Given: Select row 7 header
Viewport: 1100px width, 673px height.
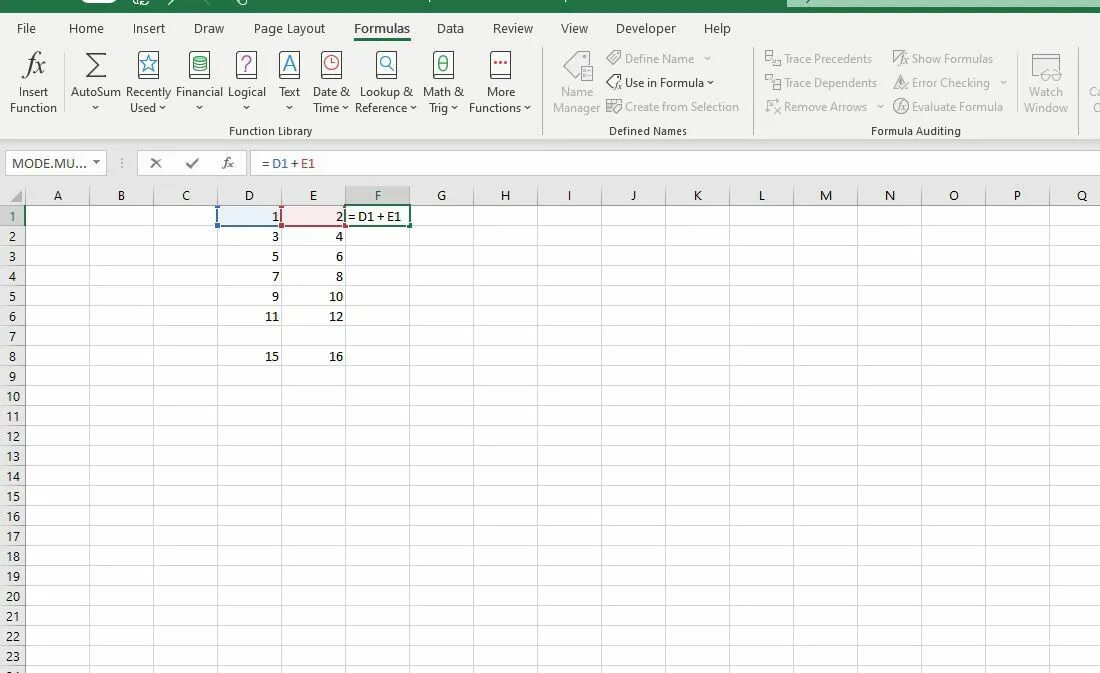Looking at the screenshot, I should tap(13, 336).
